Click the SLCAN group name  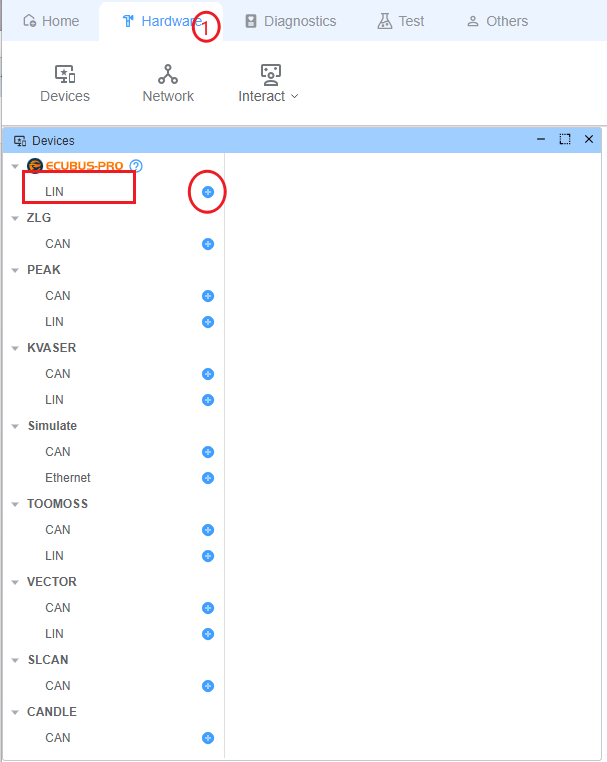click(x=48, y=660)
